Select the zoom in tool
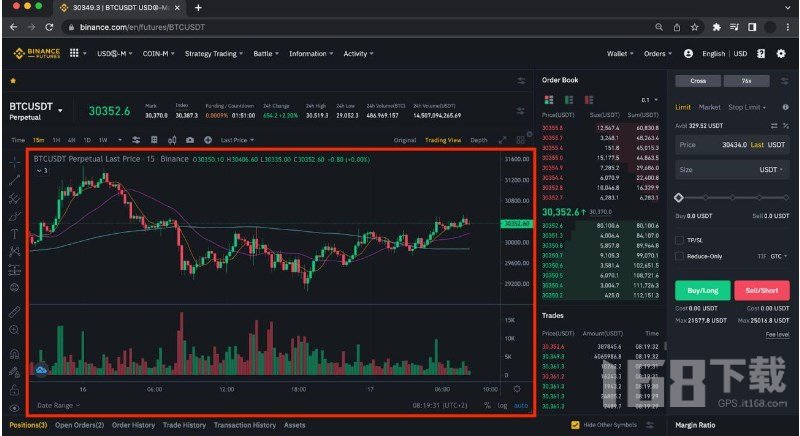Viewport: 800px width, 436px height. tap(14, 330)
